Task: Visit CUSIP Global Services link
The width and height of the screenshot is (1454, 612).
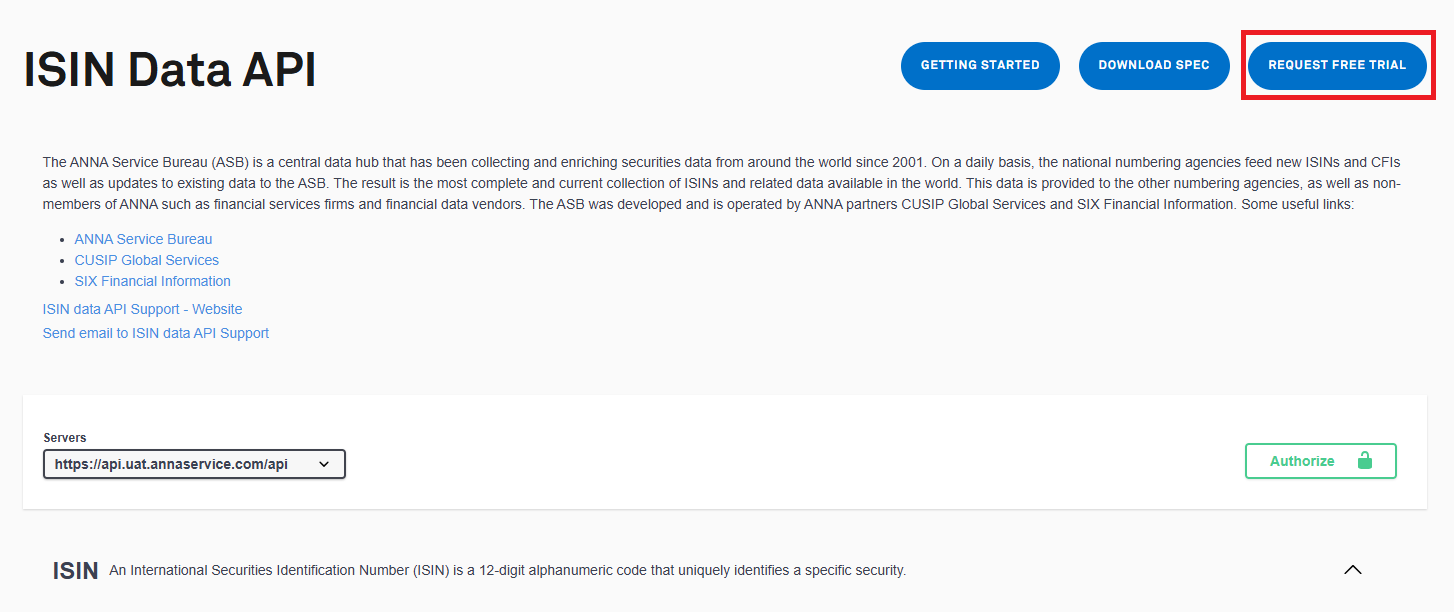Action: (x=147, y=260)
